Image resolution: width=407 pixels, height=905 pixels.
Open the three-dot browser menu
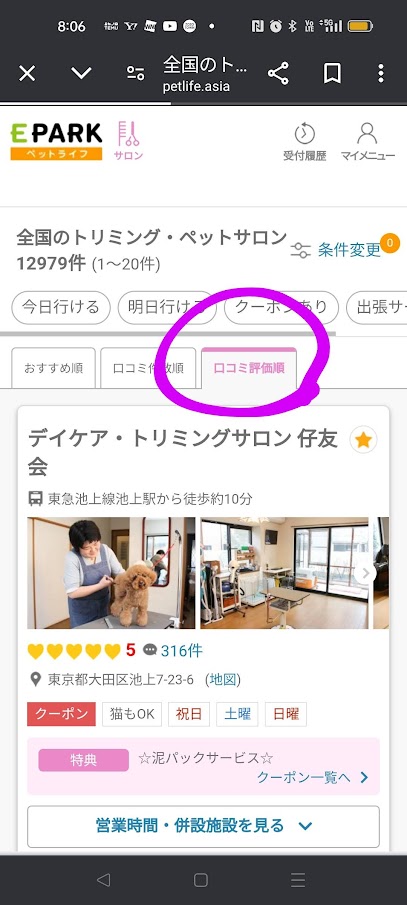tap(380, 74)
